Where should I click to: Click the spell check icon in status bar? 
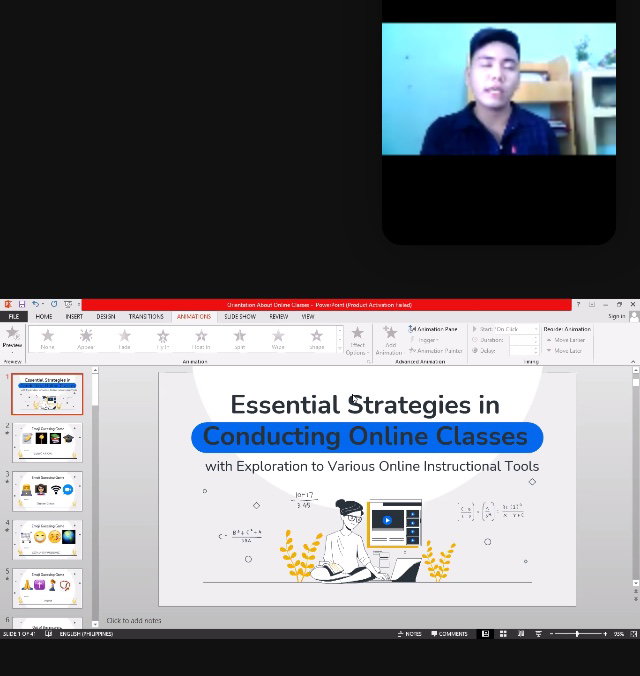[x=48, y=634]
